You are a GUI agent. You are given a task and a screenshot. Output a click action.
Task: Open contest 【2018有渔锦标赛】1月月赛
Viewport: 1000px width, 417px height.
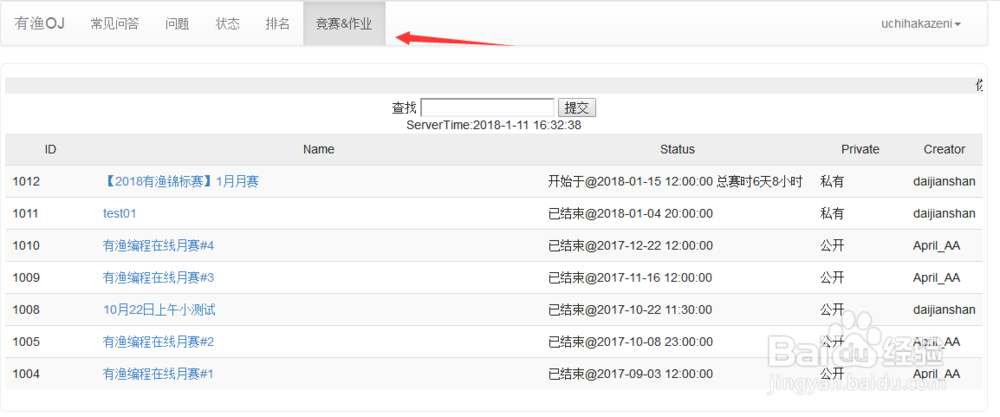coord(180,182)
